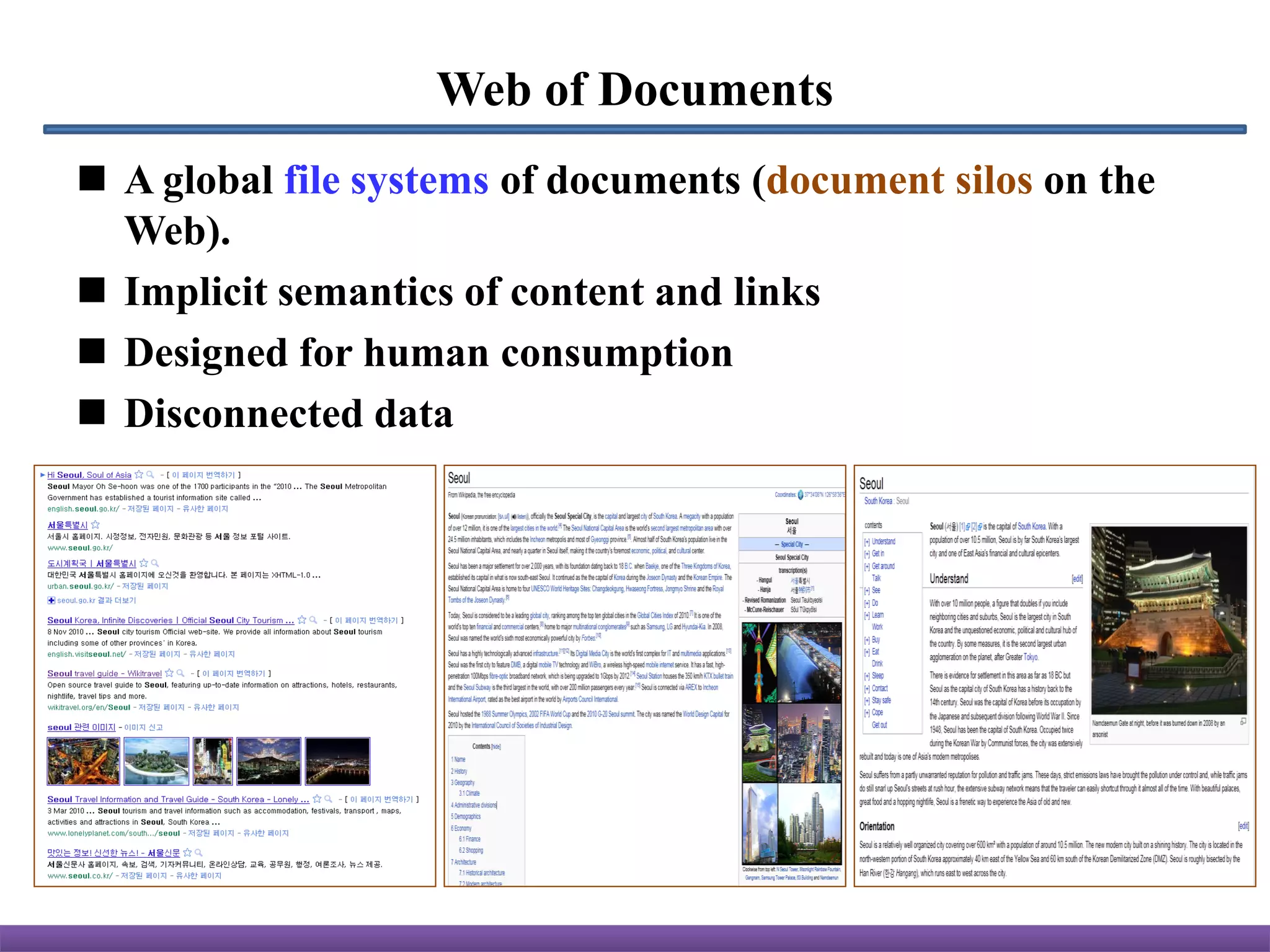Click the magnifier icon beside Hi Seoul, Soul of Asia
1270x952 pixels.
coord(150,475)
